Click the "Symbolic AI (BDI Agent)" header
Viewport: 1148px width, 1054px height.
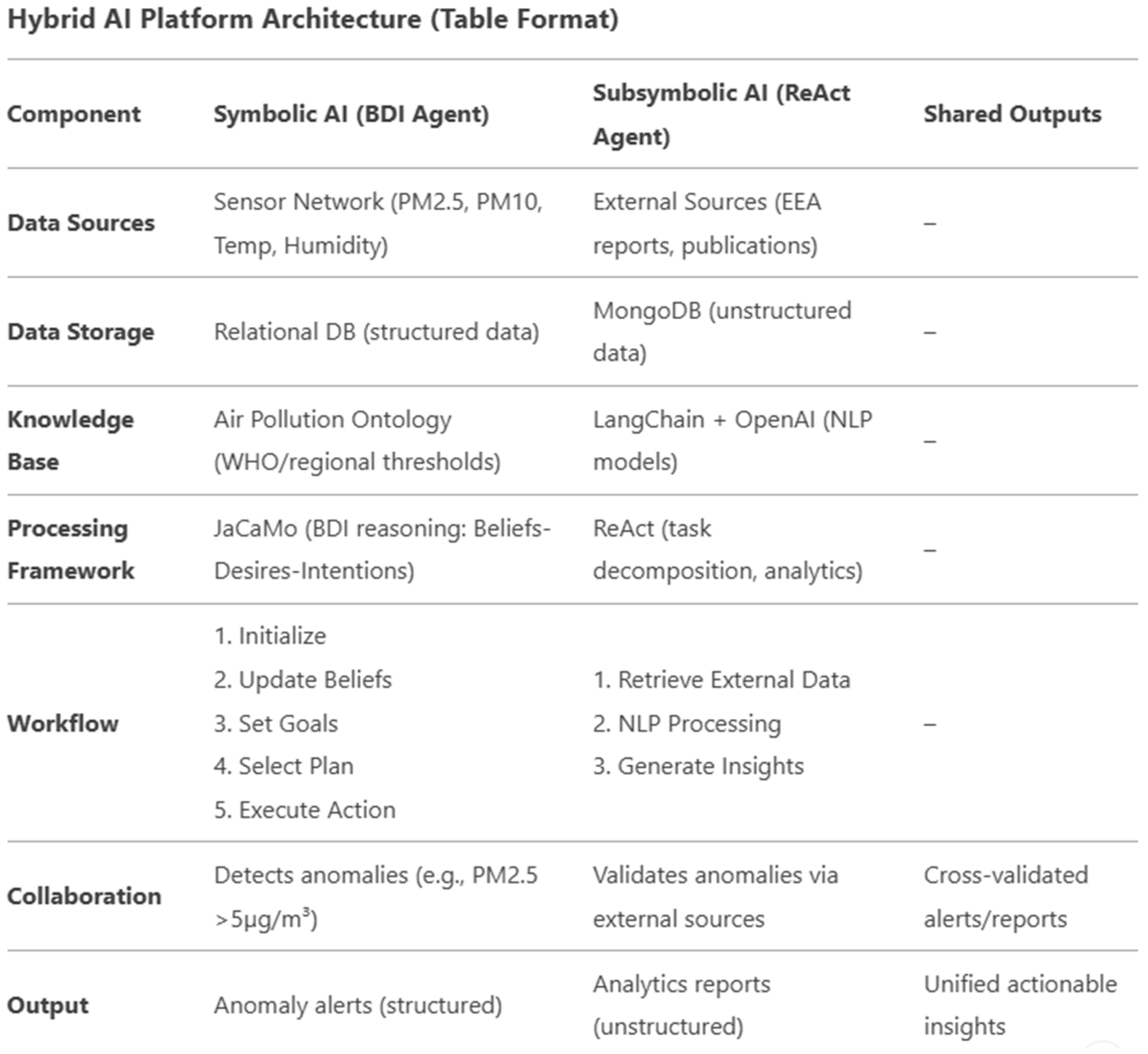click(351, 114)
